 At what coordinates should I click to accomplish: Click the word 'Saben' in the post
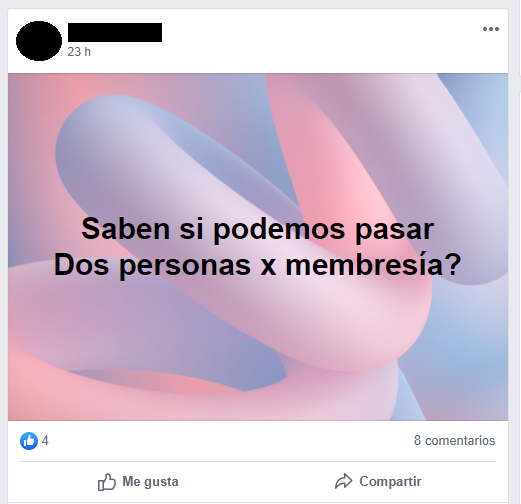click(x=126, y=229)
